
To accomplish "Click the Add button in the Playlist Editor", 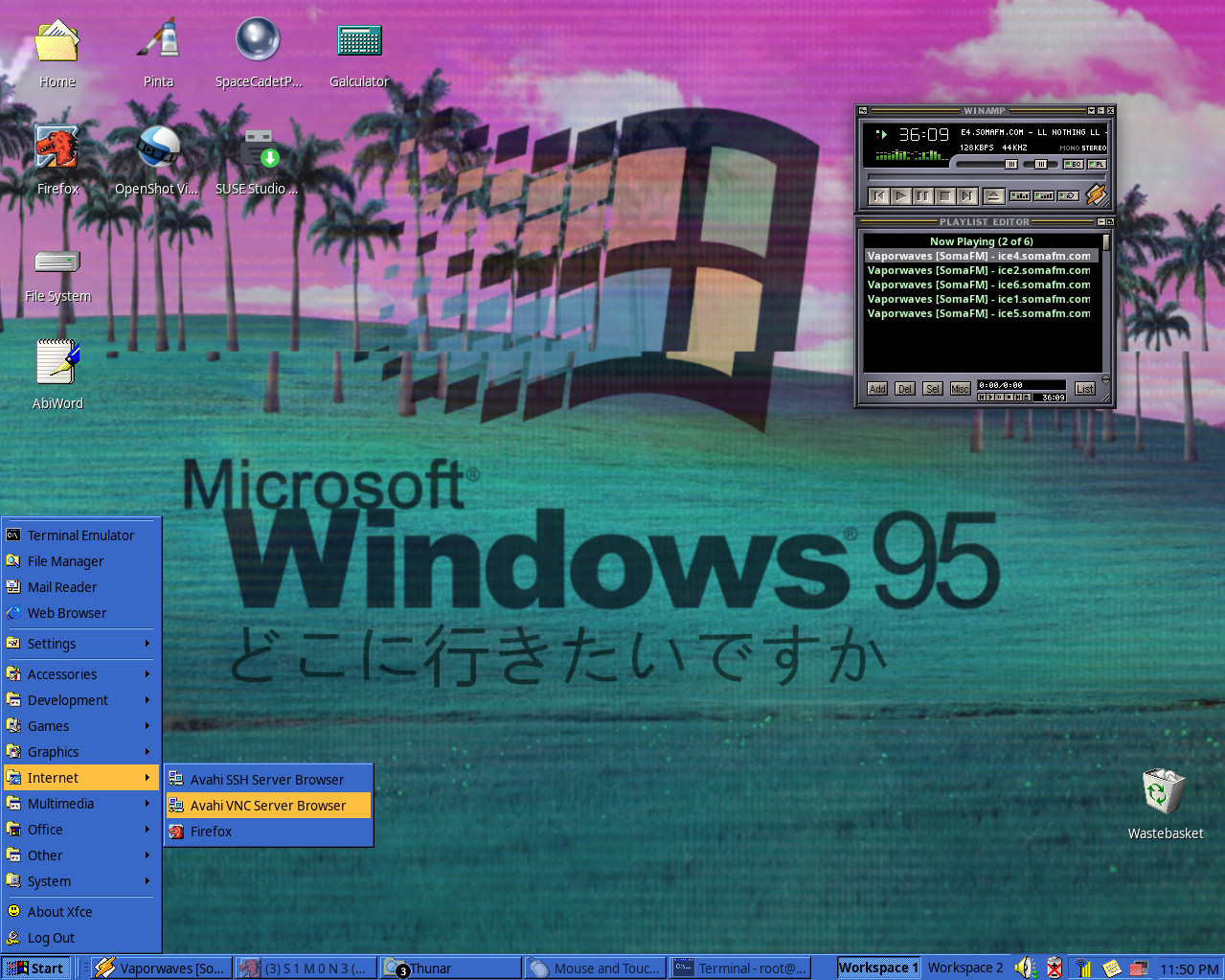I will tap(876, 388).
